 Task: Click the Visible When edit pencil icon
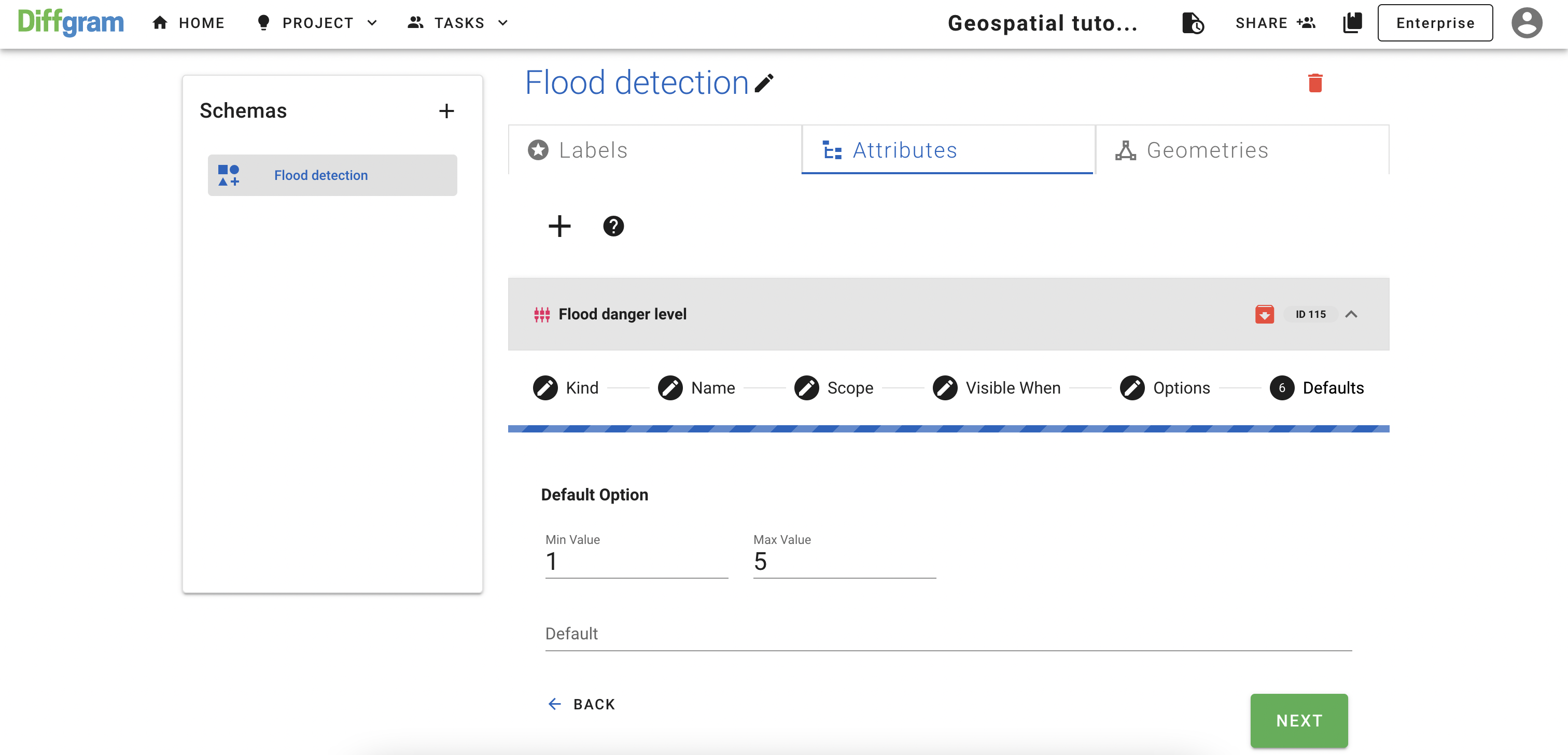pos(944,388)
